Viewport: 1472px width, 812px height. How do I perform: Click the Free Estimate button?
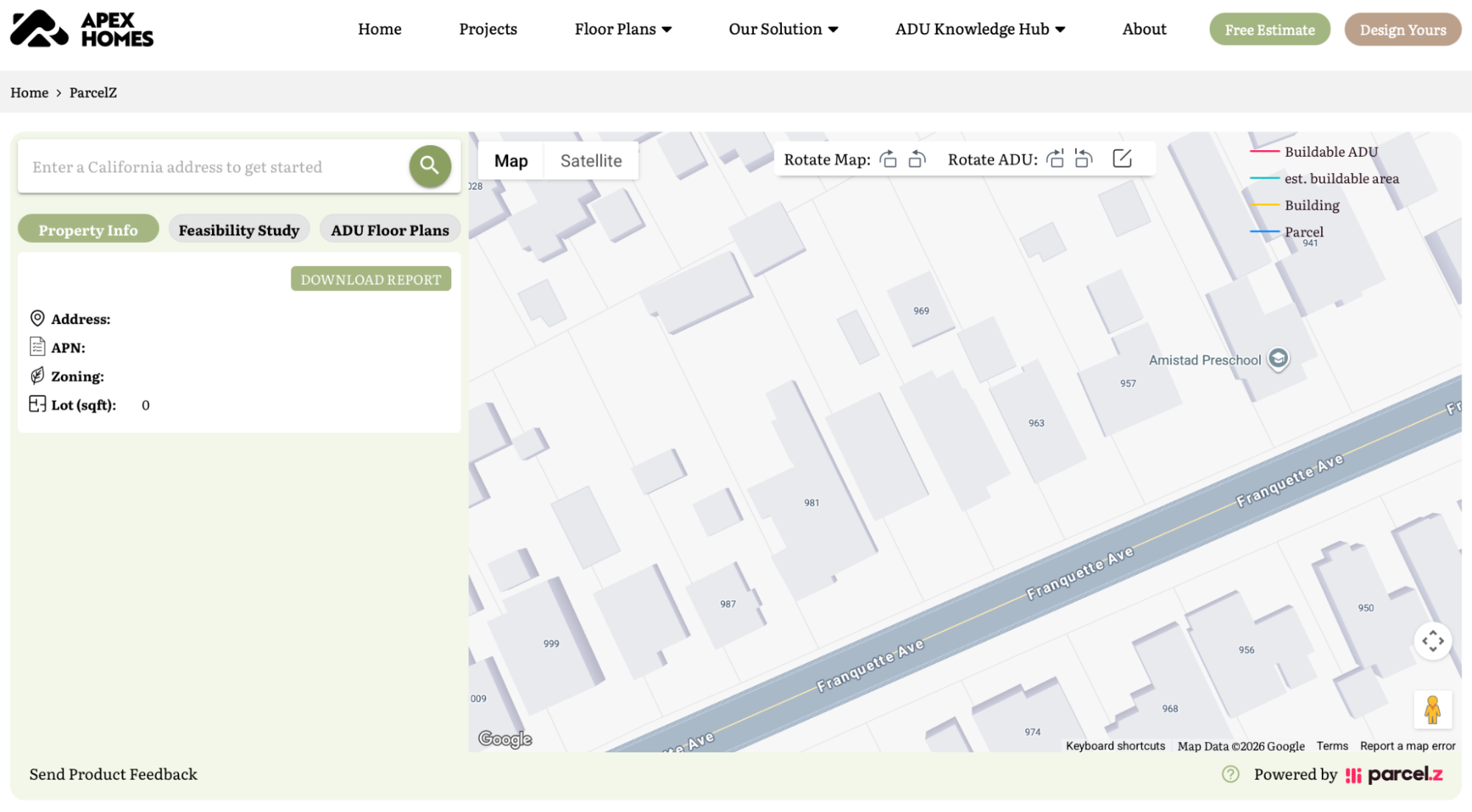pyautogui.click(x=1269, y=29)
